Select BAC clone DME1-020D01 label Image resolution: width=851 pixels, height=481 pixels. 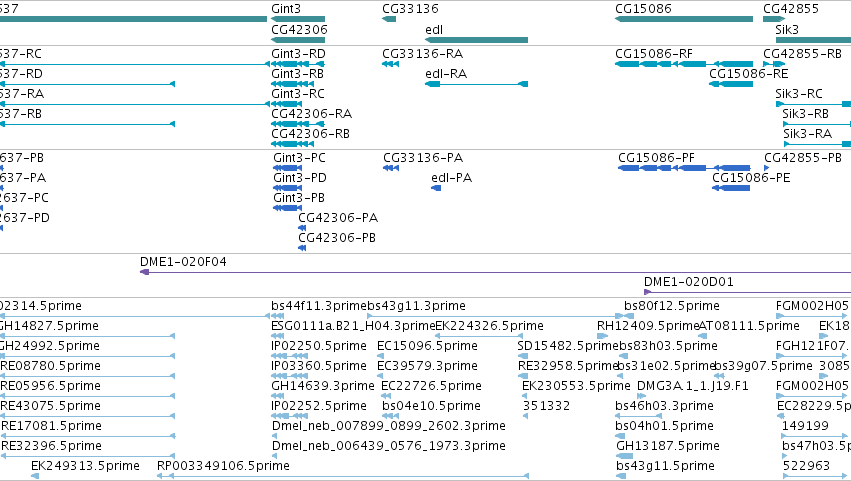point(689,282)
